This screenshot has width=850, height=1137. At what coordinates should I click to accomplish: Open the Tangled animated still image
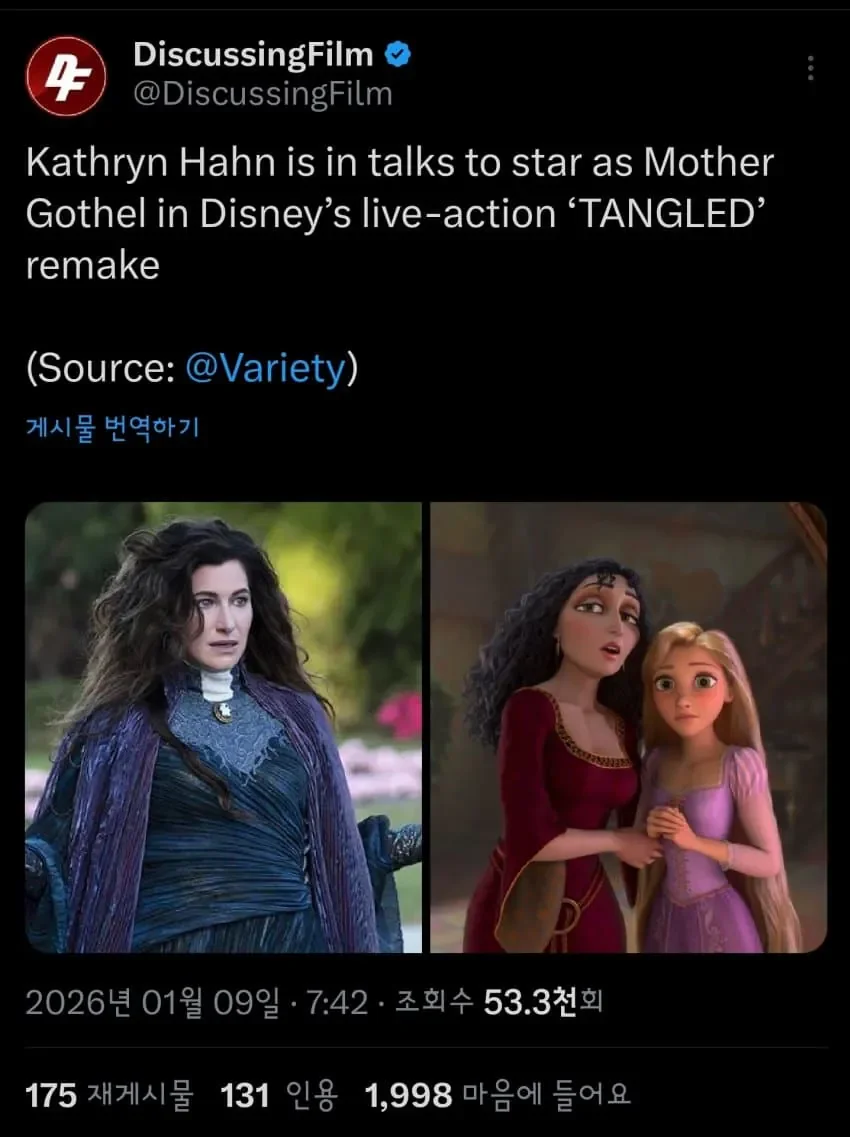click(x=629, y=727)
